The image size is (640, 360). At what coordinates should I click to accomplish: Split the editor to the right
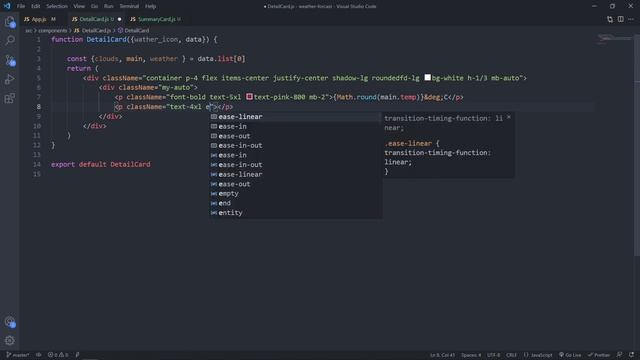pyautogui.click(x=620, y=19)
